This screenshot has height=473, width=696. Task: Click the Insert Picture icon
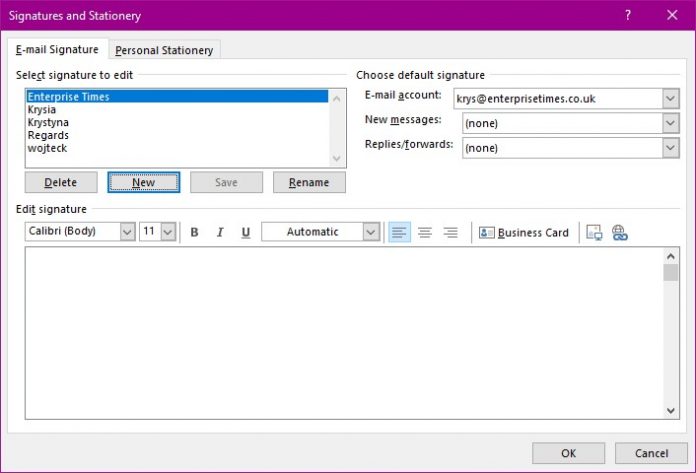pyautogui.click(x=594, y=233)
